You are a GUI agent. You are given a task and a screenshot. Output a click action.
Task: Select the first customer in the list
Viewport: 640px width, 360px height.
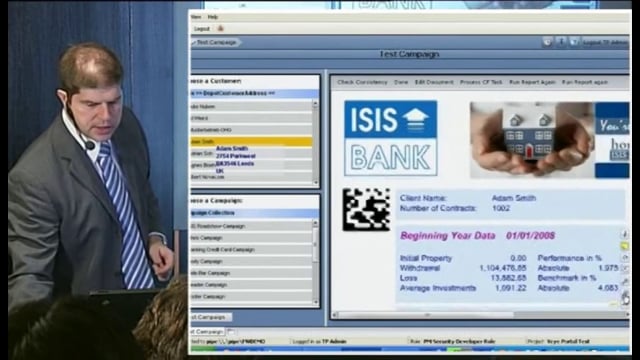point(251,107)
